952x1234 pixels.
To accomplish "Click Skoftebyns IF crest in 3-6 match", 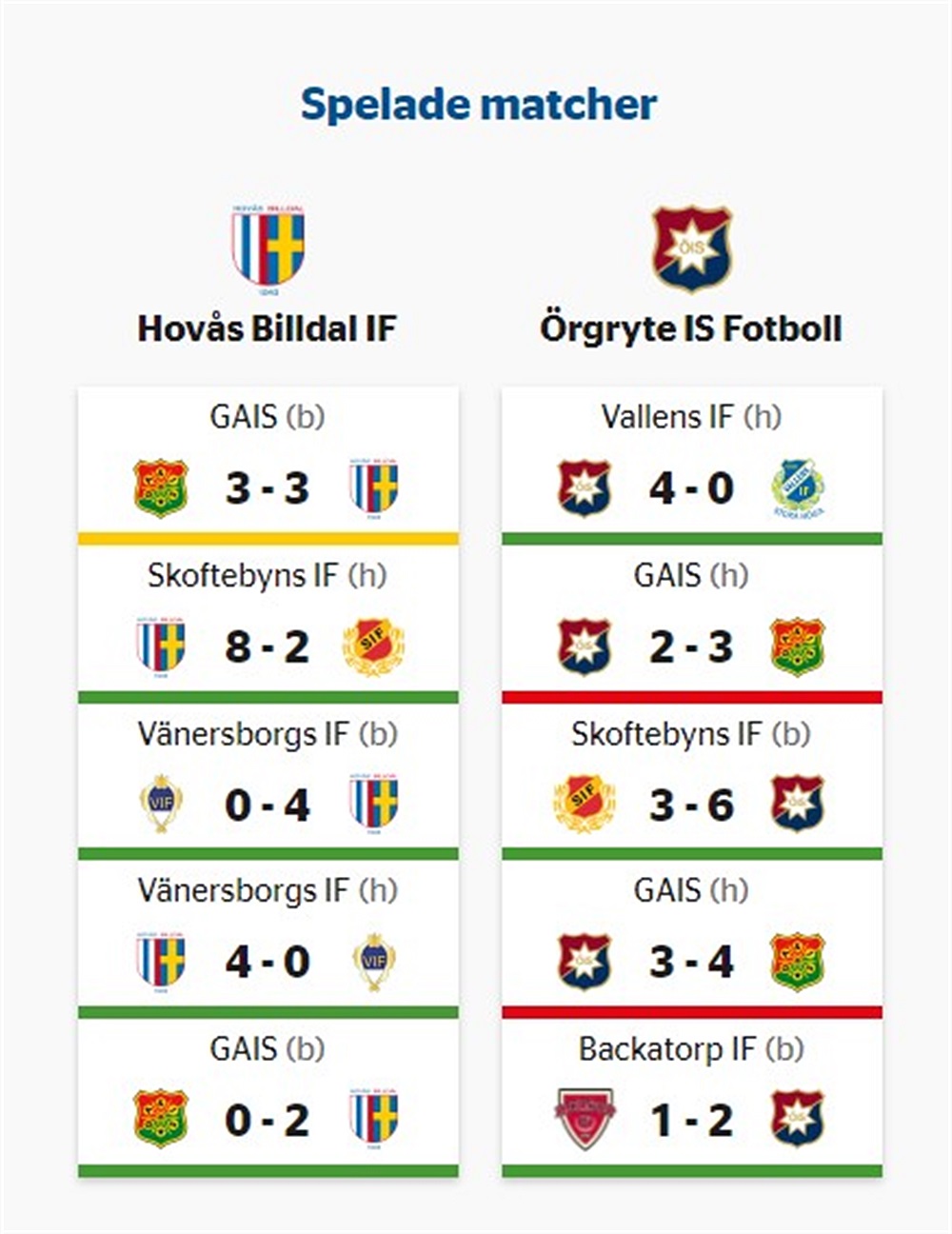I will [x=585, y=805].
